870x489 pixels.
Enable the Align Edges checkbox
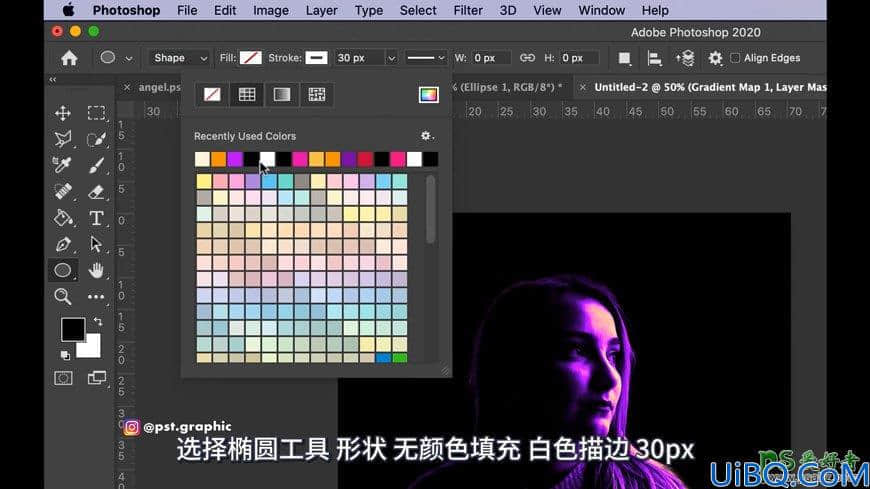[735, 58]
